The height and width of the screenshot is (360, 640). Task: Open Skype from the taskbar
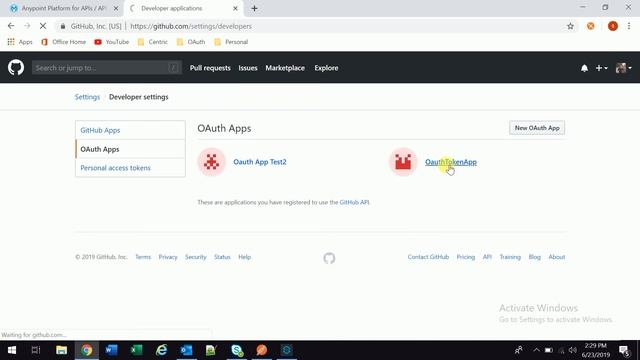click(237, 350)
